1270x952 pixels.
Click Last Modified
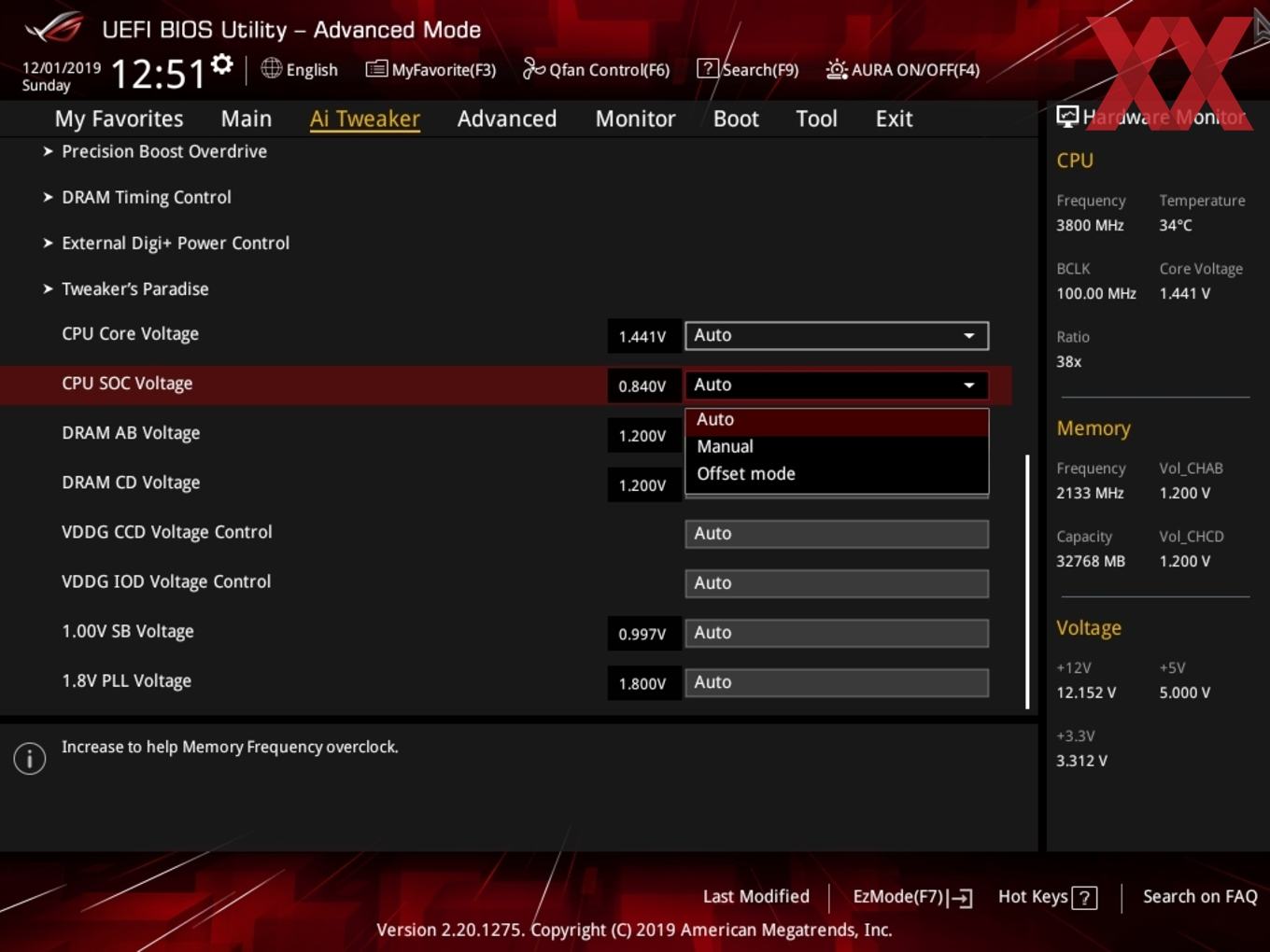click(x=755, y=896)
